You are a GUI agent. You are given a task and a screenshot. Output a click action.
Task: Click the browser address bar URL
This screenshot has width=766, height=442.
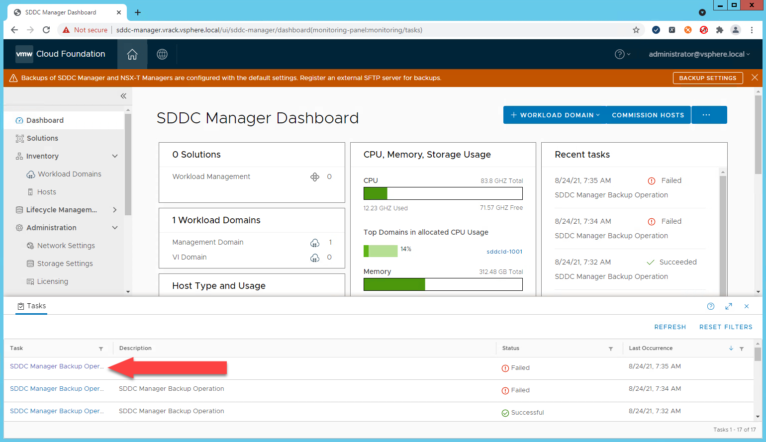click(269, 30)
